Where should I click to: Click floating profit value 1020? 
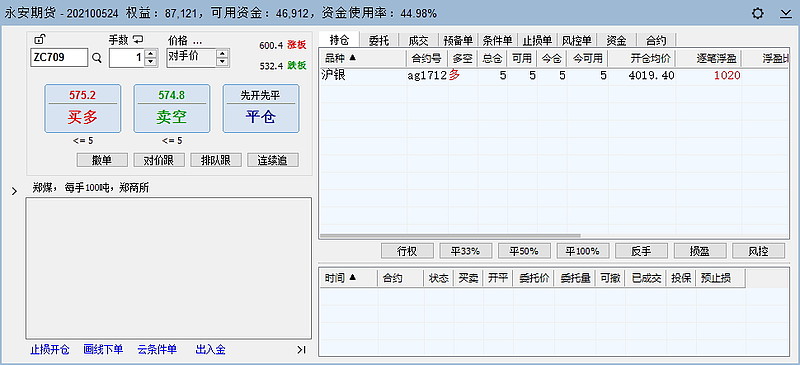point(727,76)
